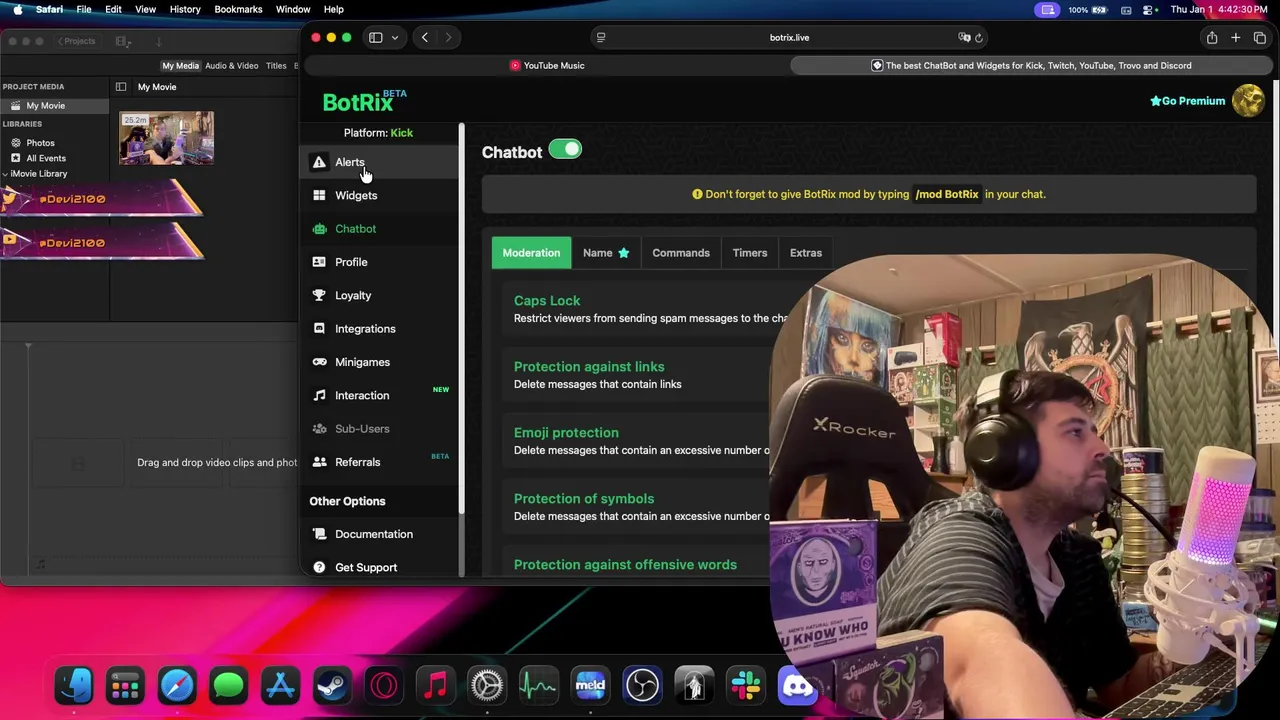Screen dimensions: 1280x720
Task: Open Caps Lock moderation setting
Action: coord(547,301)
